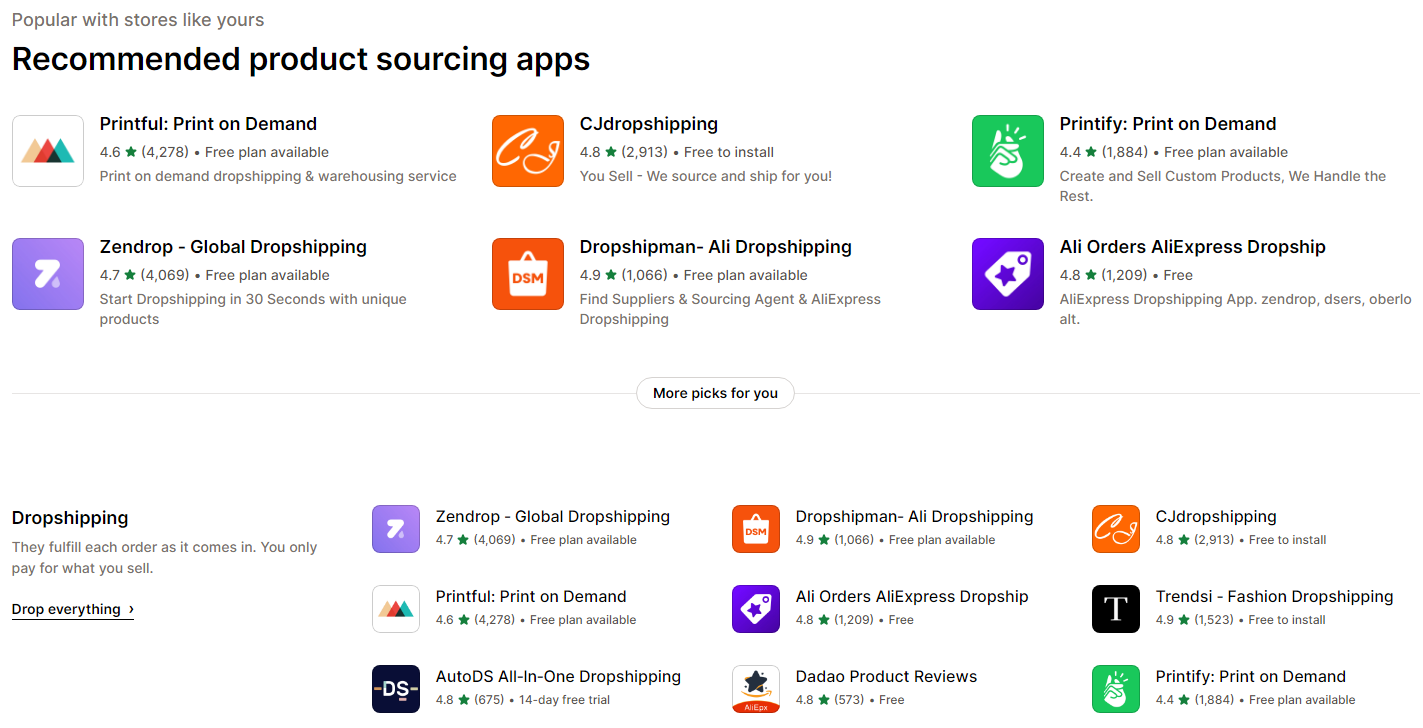
Task: Open Printful icon in recommended apps section
Action: (48, 151)
